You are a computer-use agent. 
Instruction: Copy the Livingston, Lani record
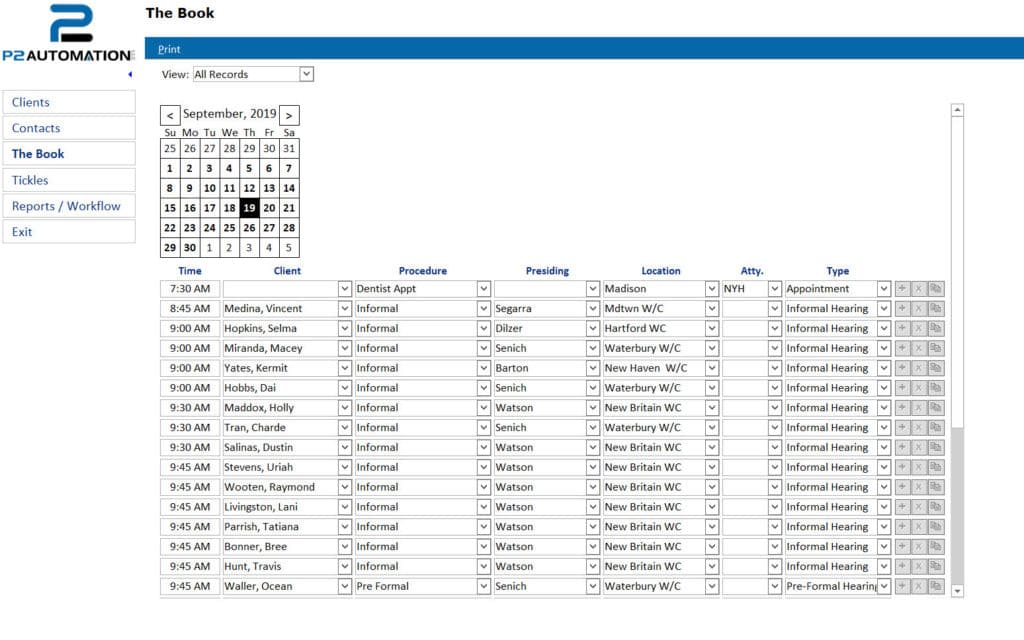point(935,507)
